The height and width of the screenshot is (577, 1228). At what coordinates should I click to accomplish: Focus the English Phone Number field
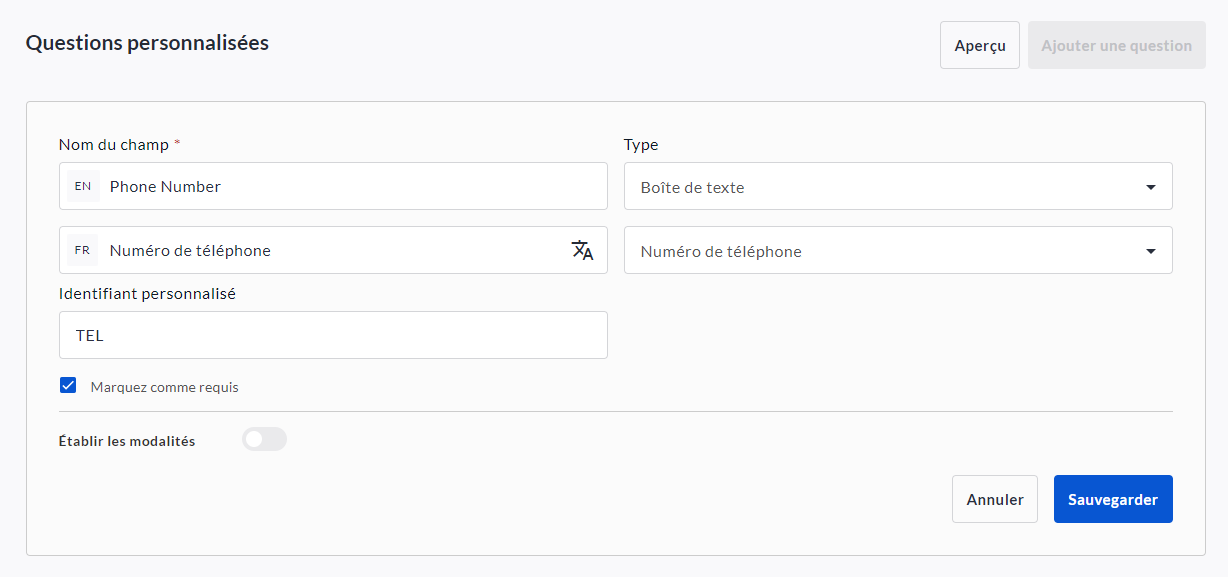click(350, 186)
